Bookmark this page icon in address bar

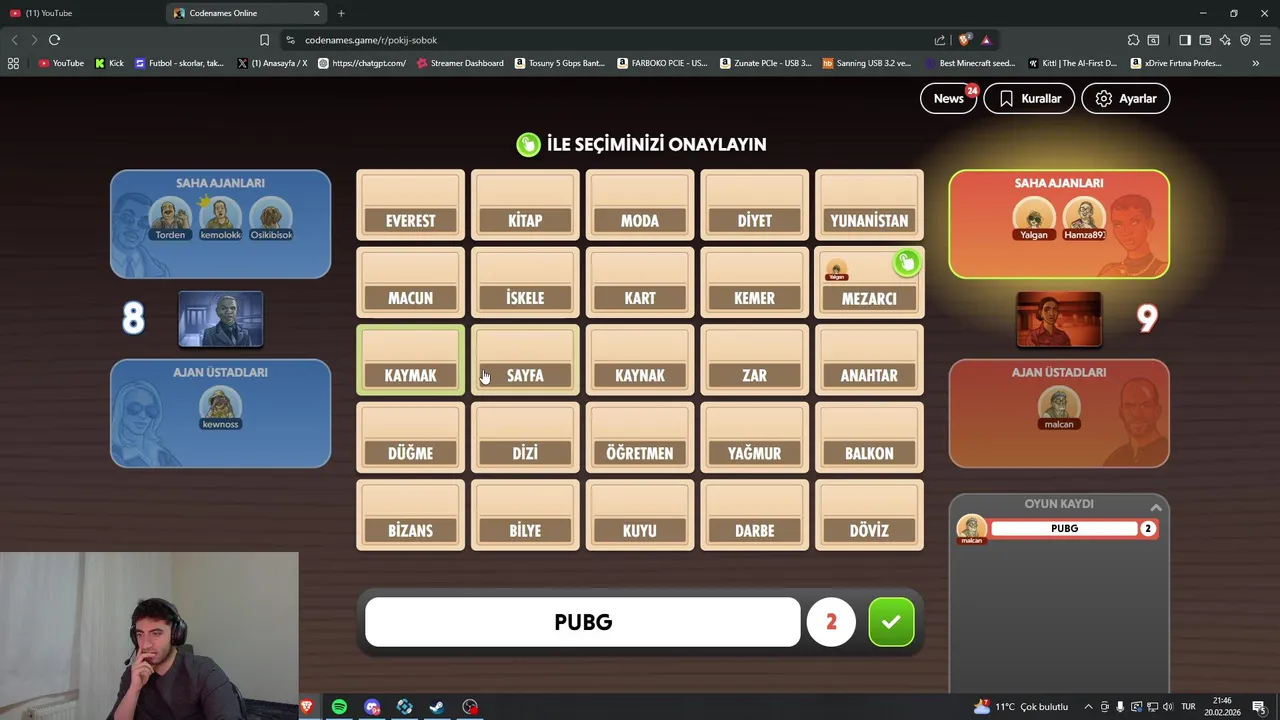coord(264,40)
